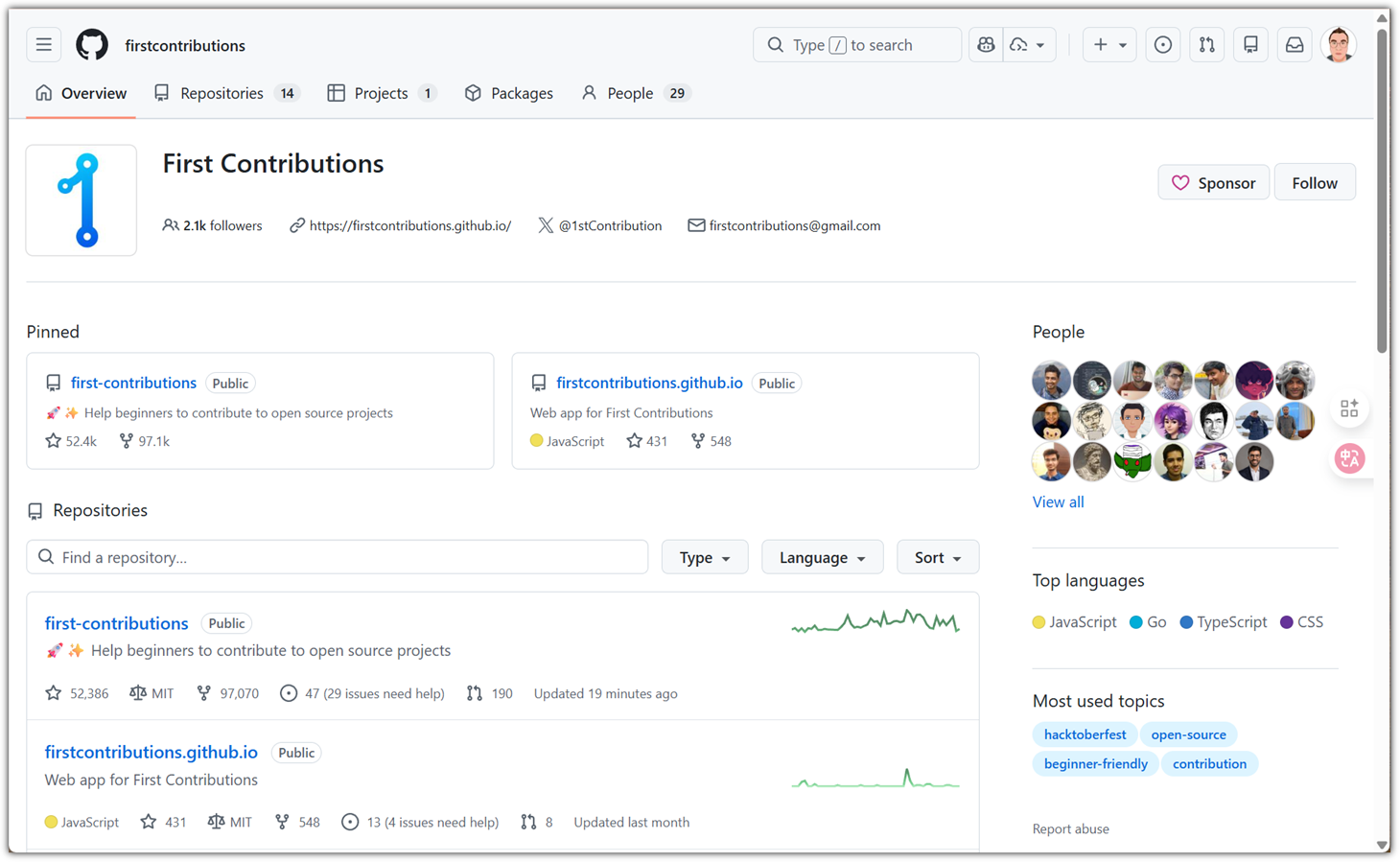Click the Sponsor button
The height and width of the screenshot is (862, 1400).
point(1214,182)
